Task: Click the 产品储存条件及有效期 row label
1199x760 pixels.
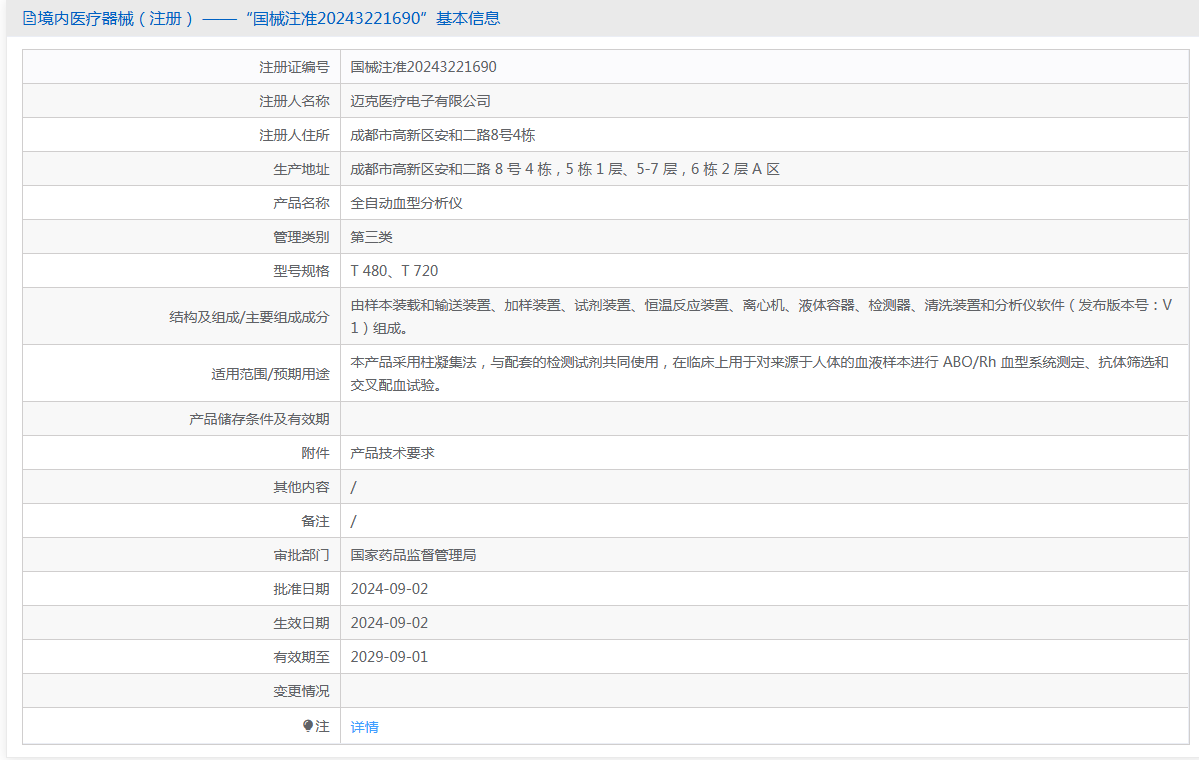Action: click(259, 419)
